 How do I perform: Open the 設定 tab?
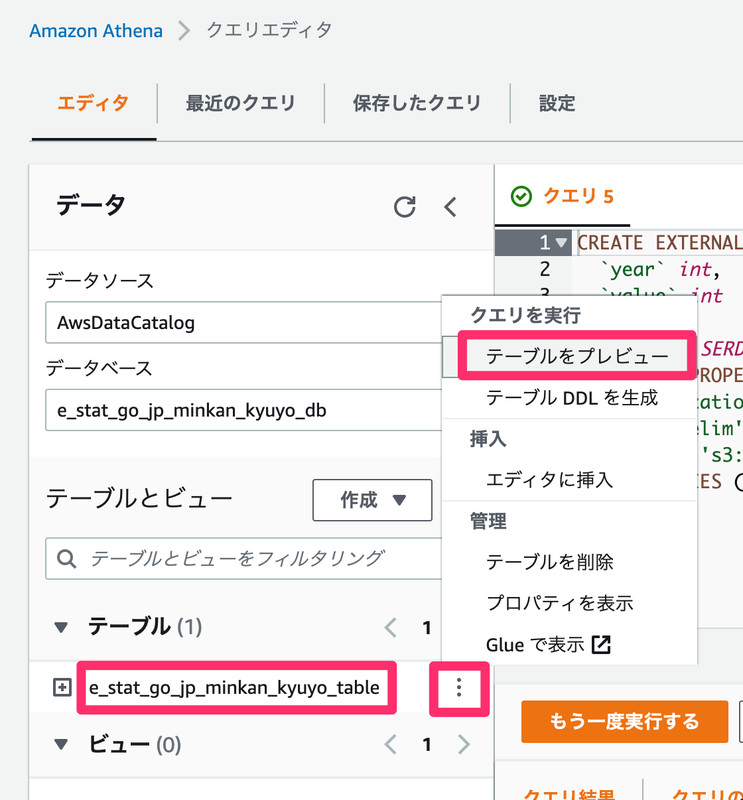[x=557, y=104]
